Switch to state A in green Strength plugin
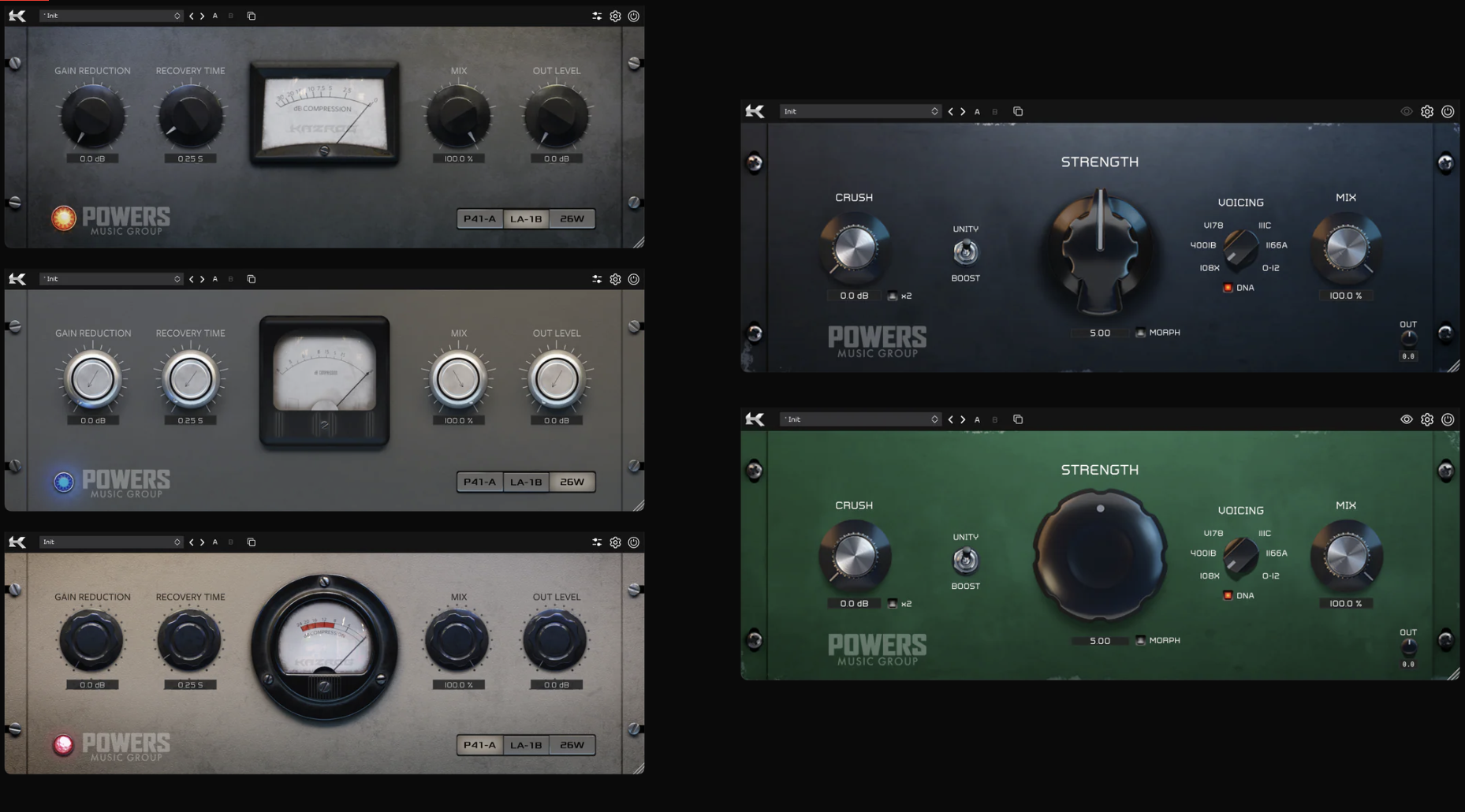The image size is (1465, 812). point(978,419)
